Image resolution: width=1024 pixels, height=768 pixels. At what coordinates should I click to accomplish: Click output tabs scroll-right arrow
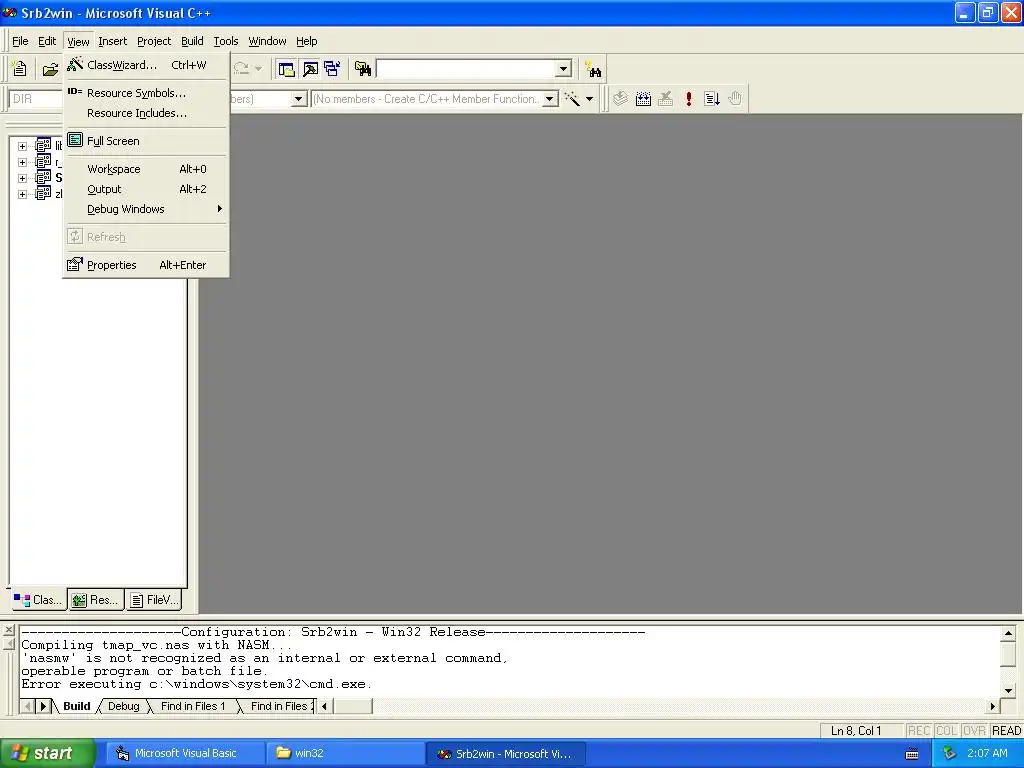click(x=43, y=706)
